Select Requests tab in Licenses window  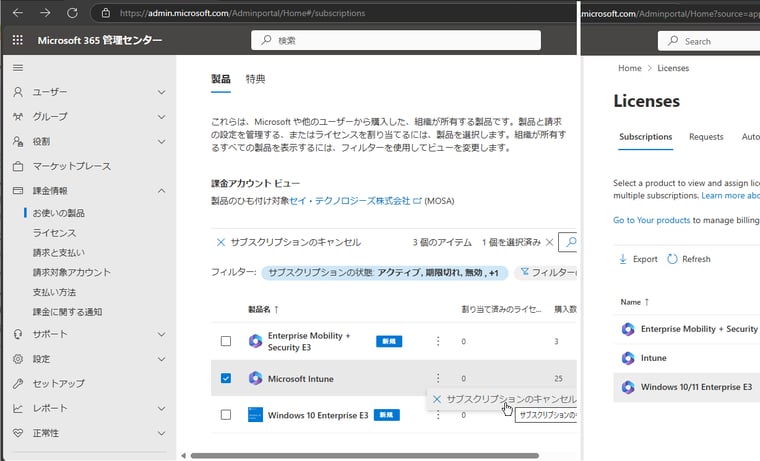(706, 137)
